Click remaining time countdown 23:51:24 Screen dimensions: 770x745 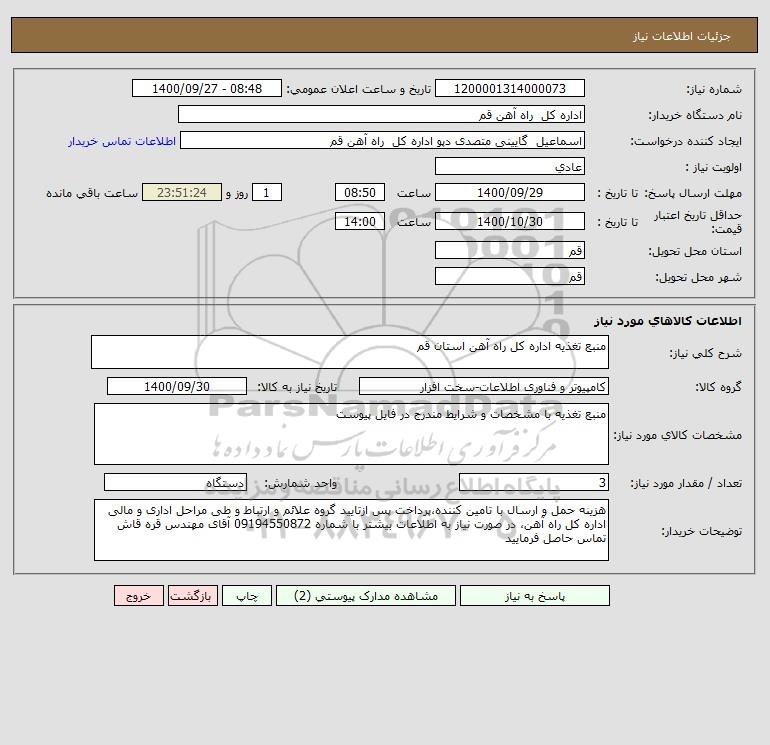(x=182, y=193)
